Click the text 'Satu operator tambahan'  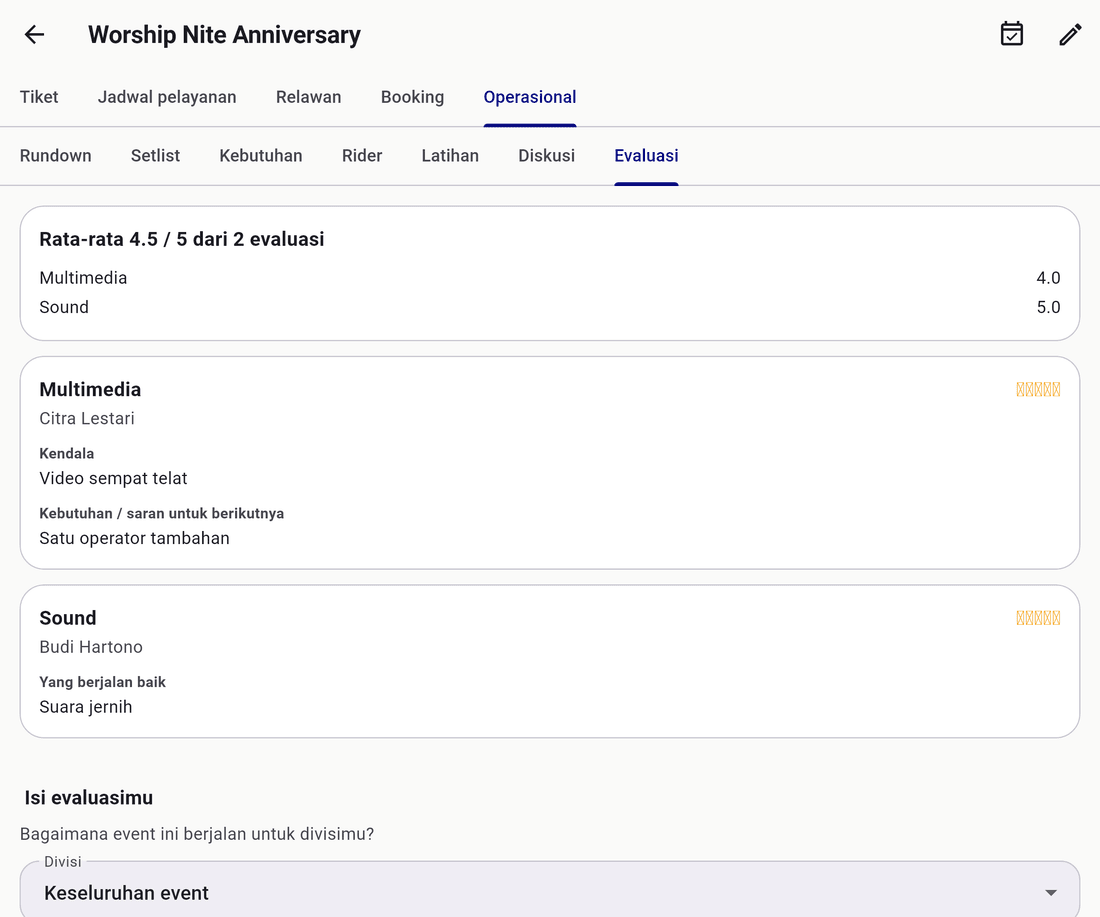[x=135, y=538]
